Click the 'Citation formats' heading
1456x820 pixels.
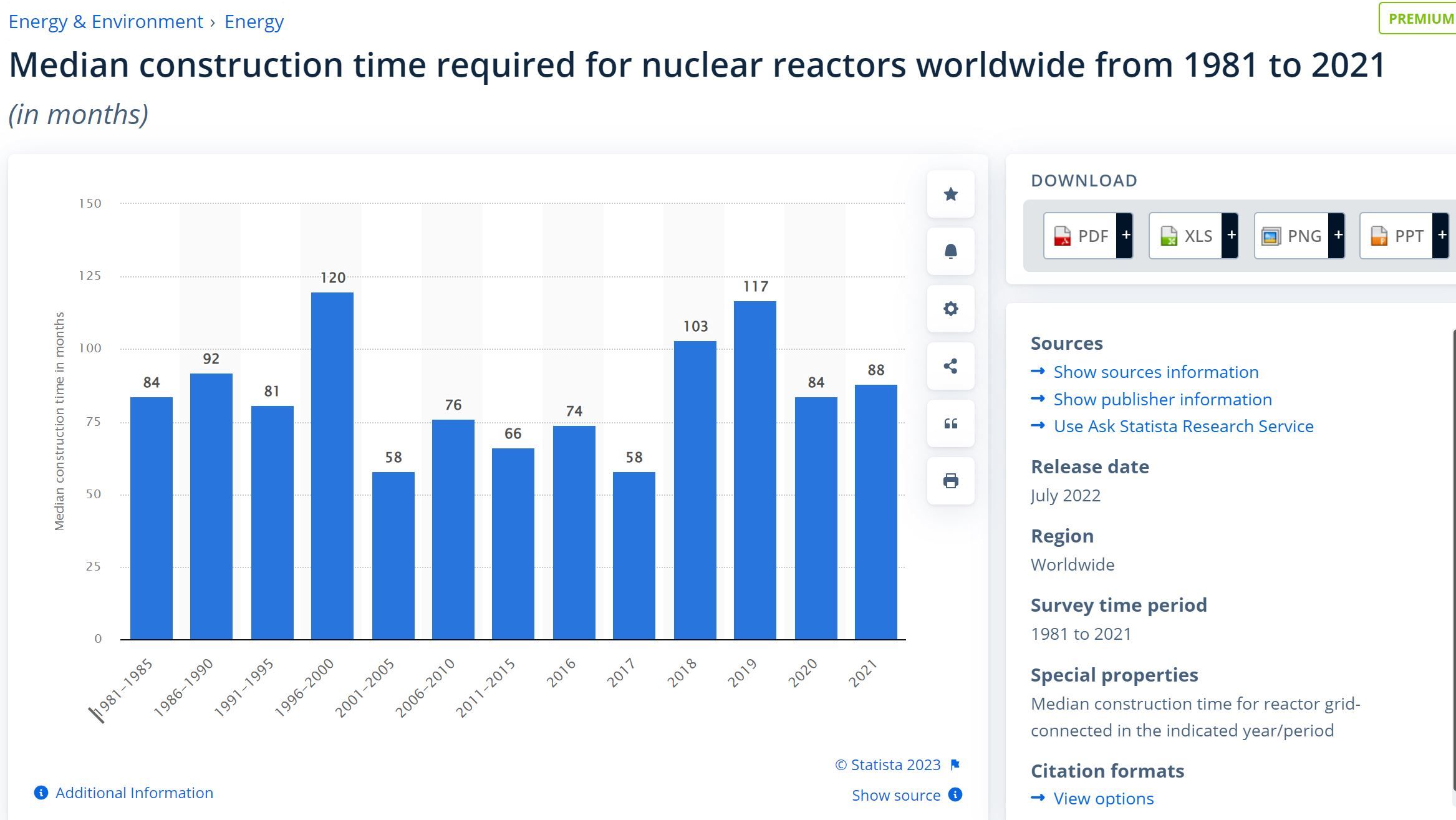1107,771
